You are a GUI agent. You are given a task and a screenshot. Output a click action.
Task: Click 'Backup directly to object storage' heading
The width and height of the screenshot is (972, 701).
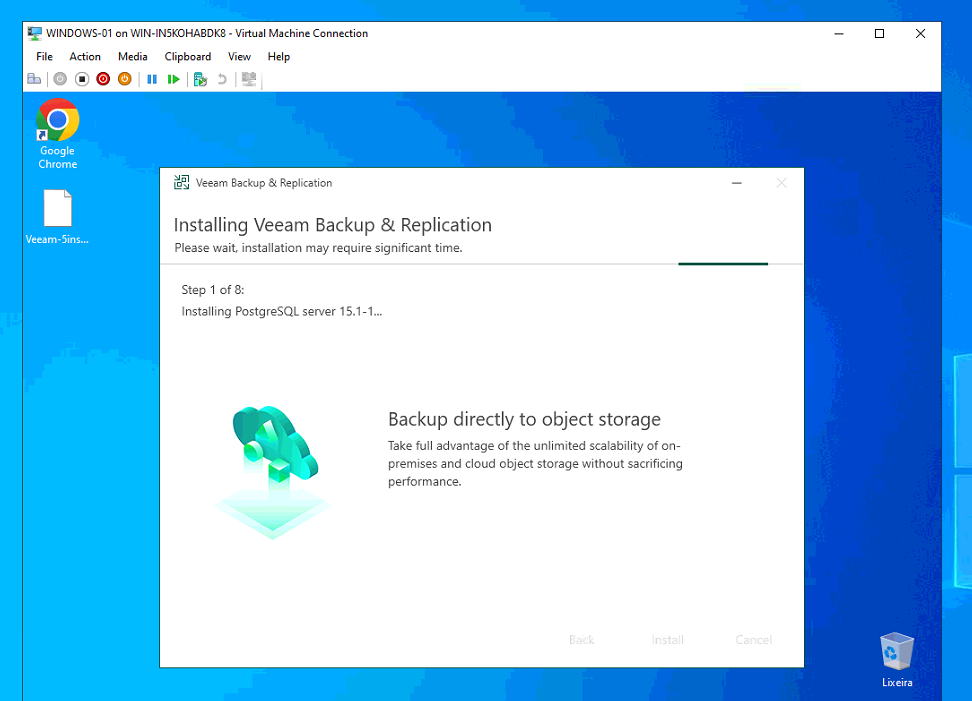524,420
